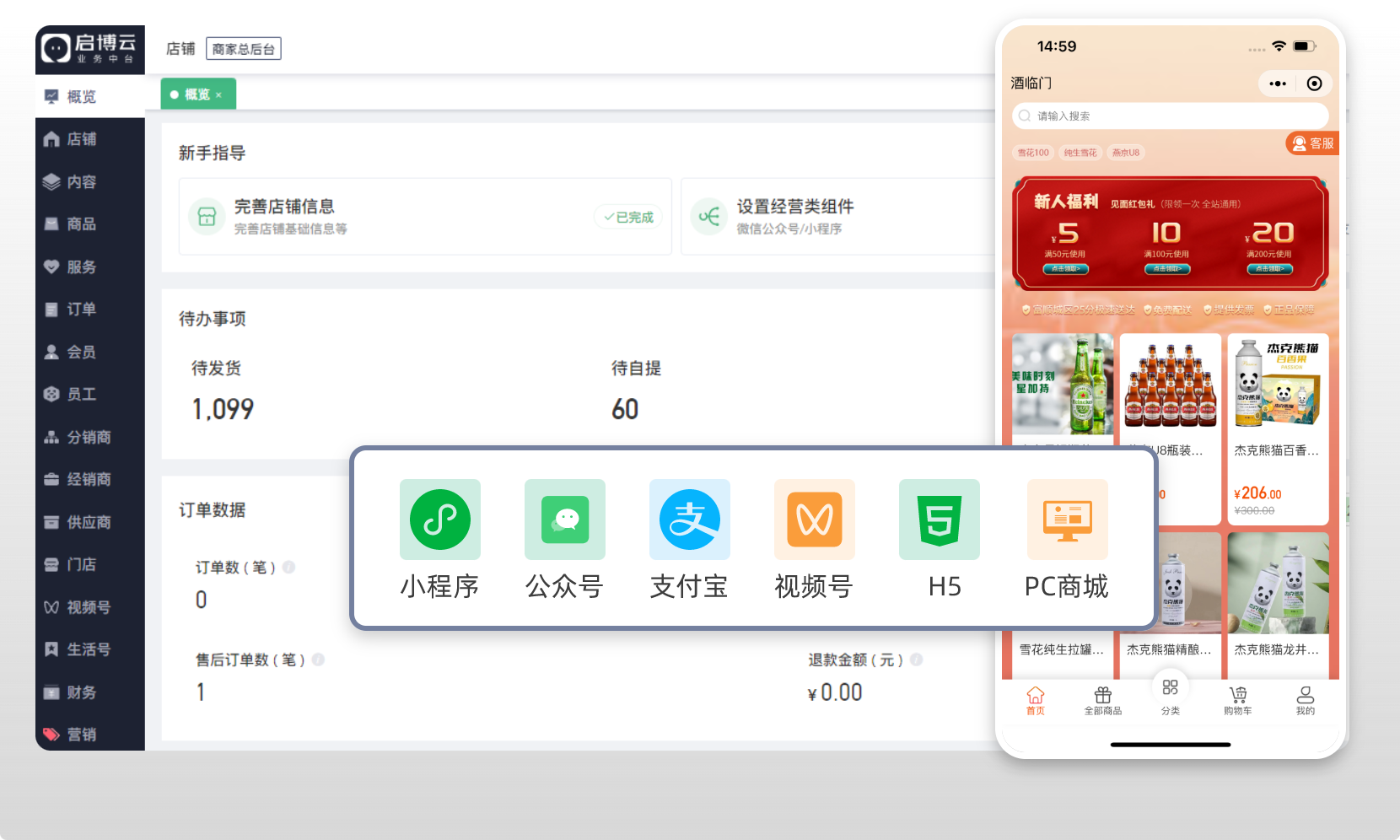The image size is (1400, 840).
Task: Claim the ¥20 coupon
Action: 1269,269
